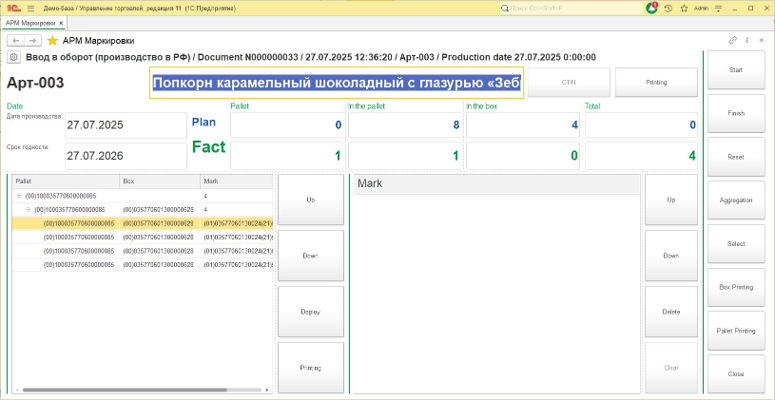Click the Up button above Delete
The width and height of the screenshot is (775, 400).
click(671, 200)
